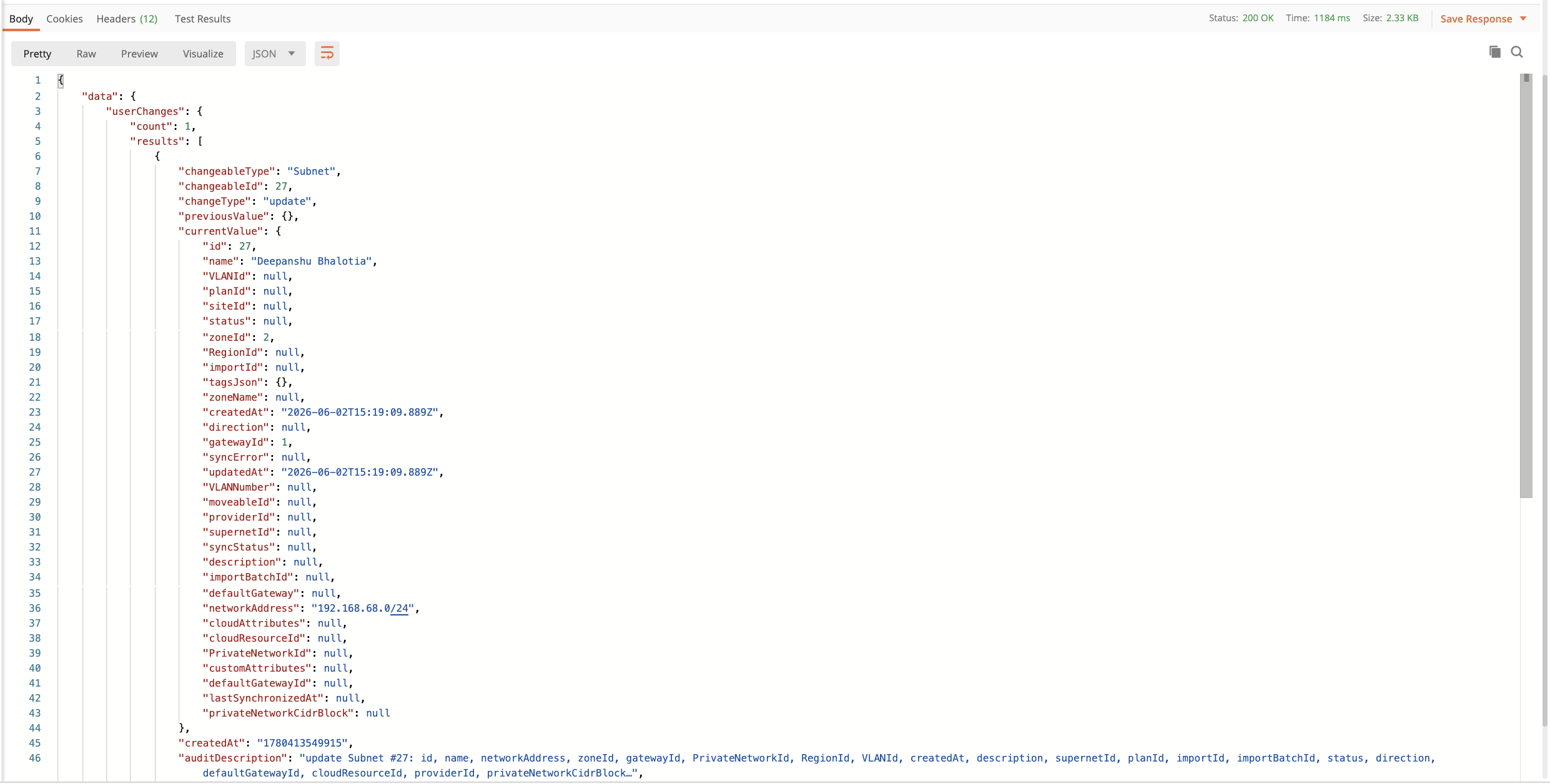This screenshot has height=784, width=1550.
Task: Click the "supernetId" key on line 31
Action: [239, 532]
